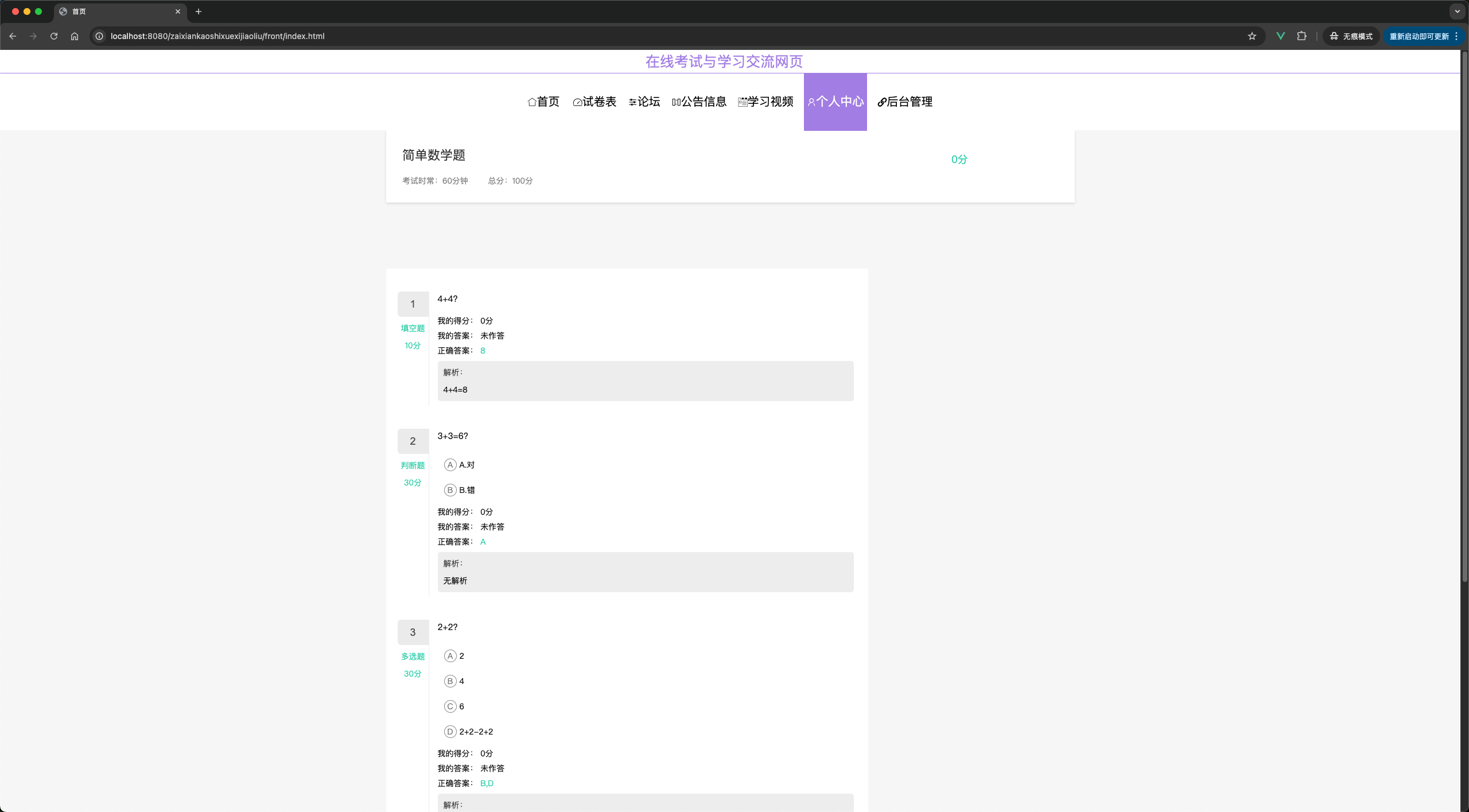Open the 后台管理 navigation link
The image size is (1469, 812).
pyautogui.click(x=905, y=102)
